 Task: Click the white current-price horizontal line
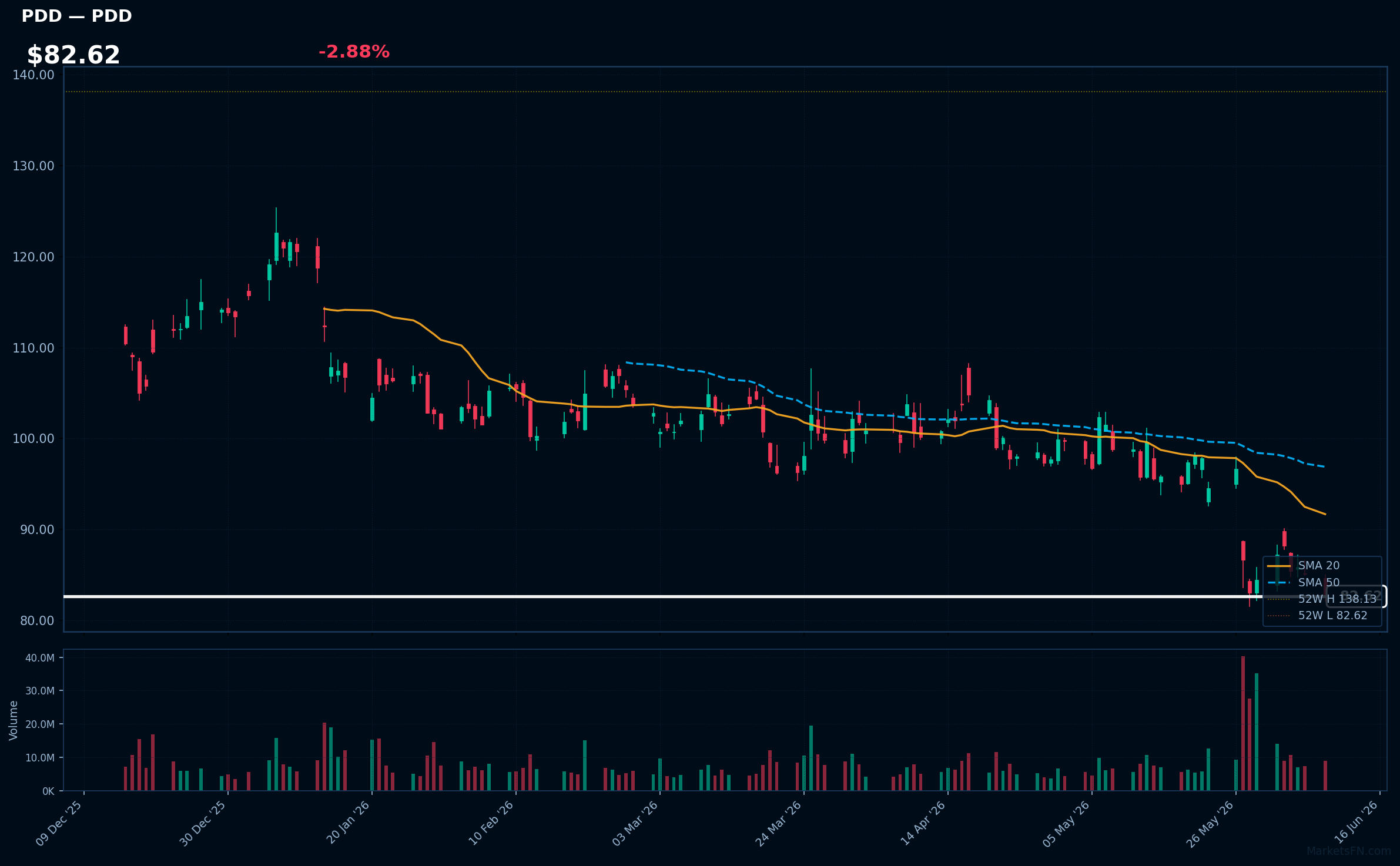694,596
